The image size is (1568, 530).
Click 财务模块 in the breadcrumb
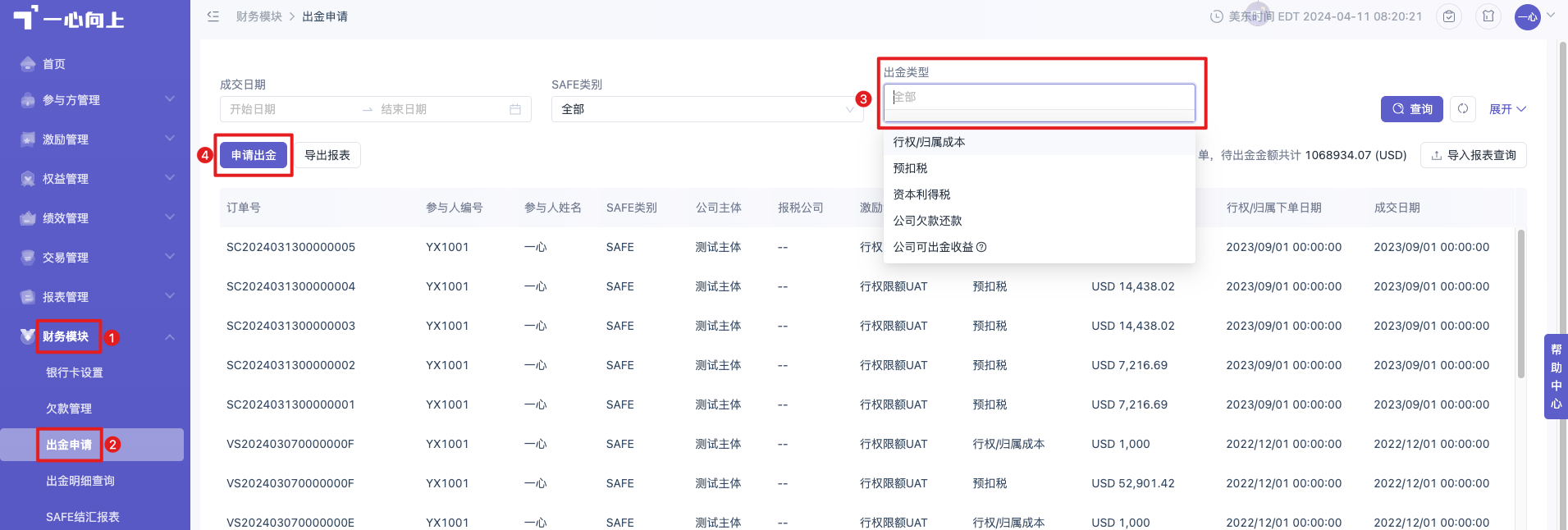(x=259, y=16)
